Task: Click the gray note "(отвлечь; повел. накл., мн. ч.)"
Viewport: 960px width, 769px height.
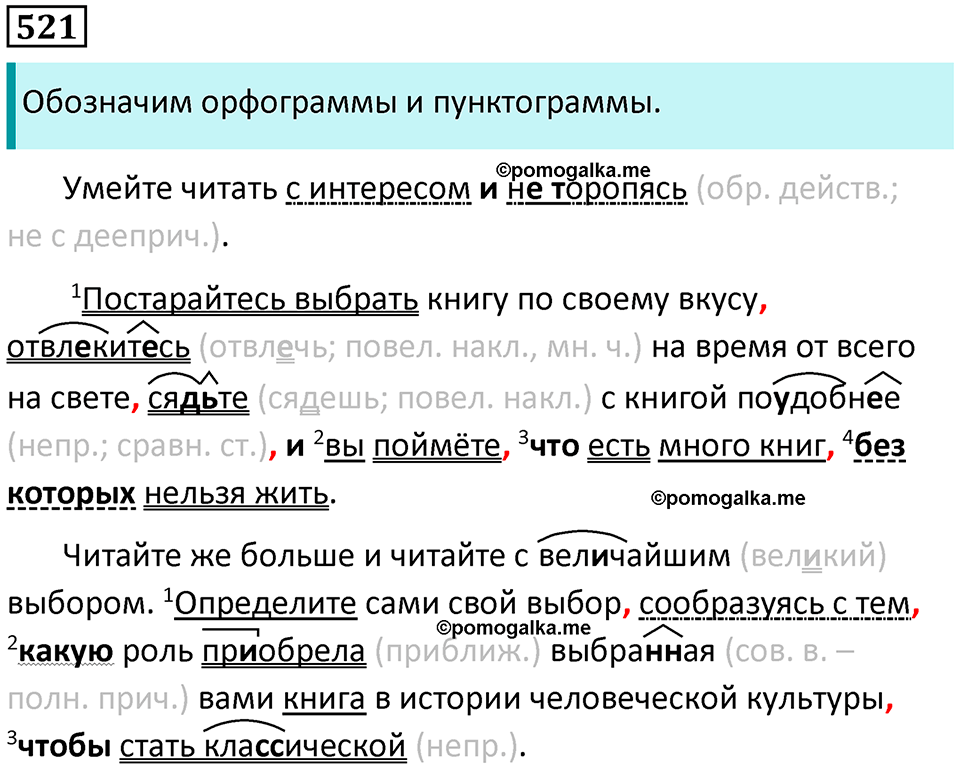Action: pos(421,348)
